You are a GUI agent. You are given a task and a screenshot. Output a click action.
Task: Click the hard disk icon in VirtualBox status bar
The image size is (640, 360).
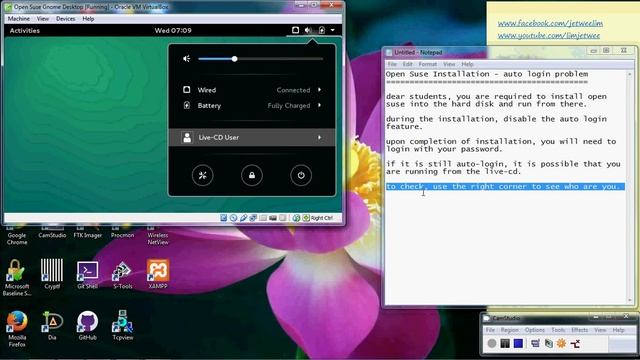point(224,218)
